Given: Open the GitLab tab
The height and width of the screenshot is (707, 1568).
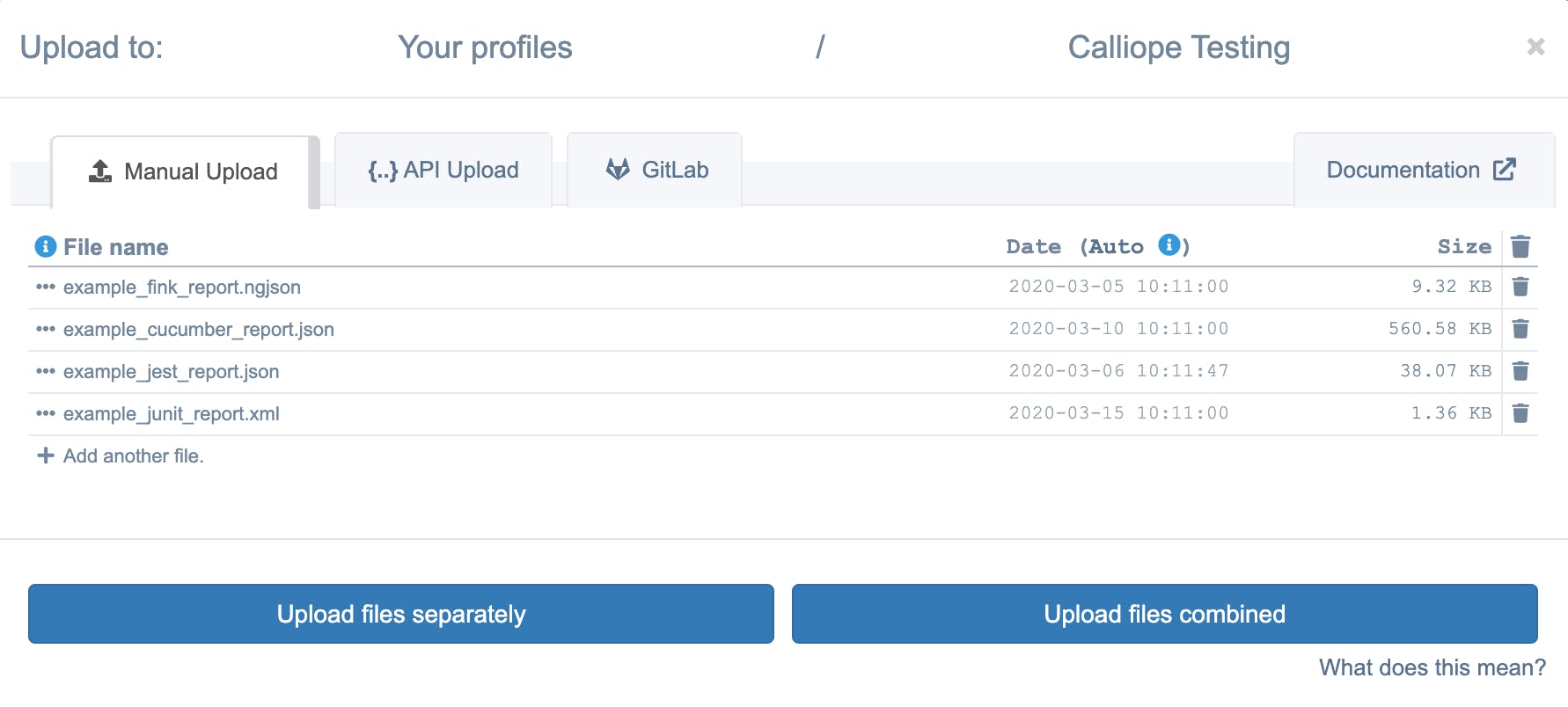Looking at the screenshot, I should (656, 170).
